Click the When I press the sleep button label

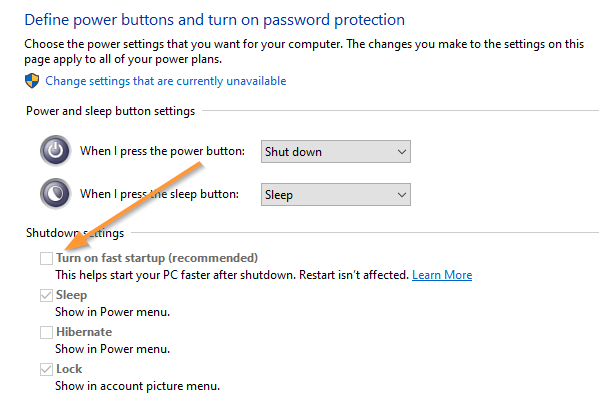click(x=159, y=194)
